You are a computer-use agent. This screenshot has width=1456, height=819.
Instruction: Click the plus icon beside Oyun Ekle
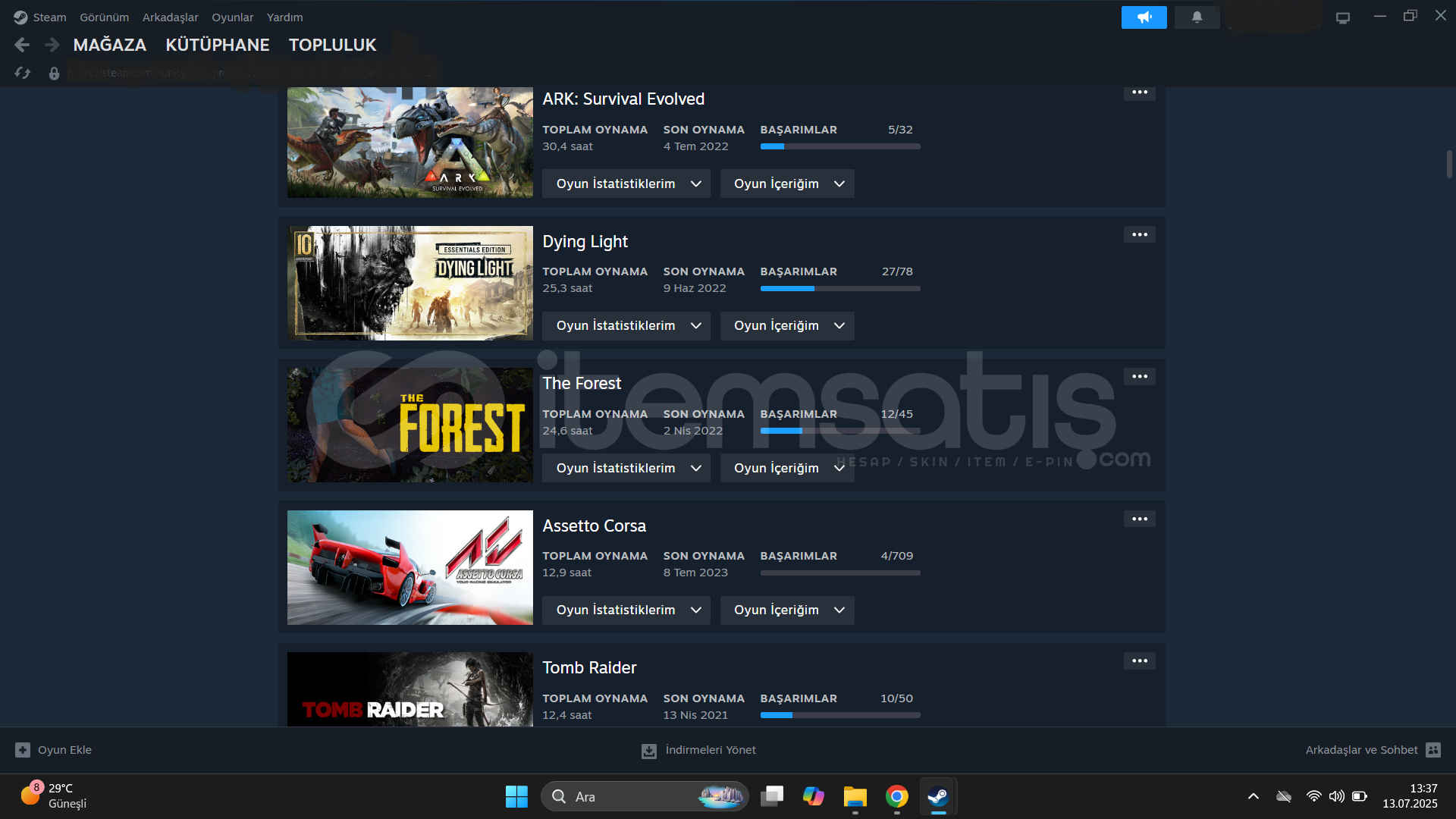click(x=23, y=750)
